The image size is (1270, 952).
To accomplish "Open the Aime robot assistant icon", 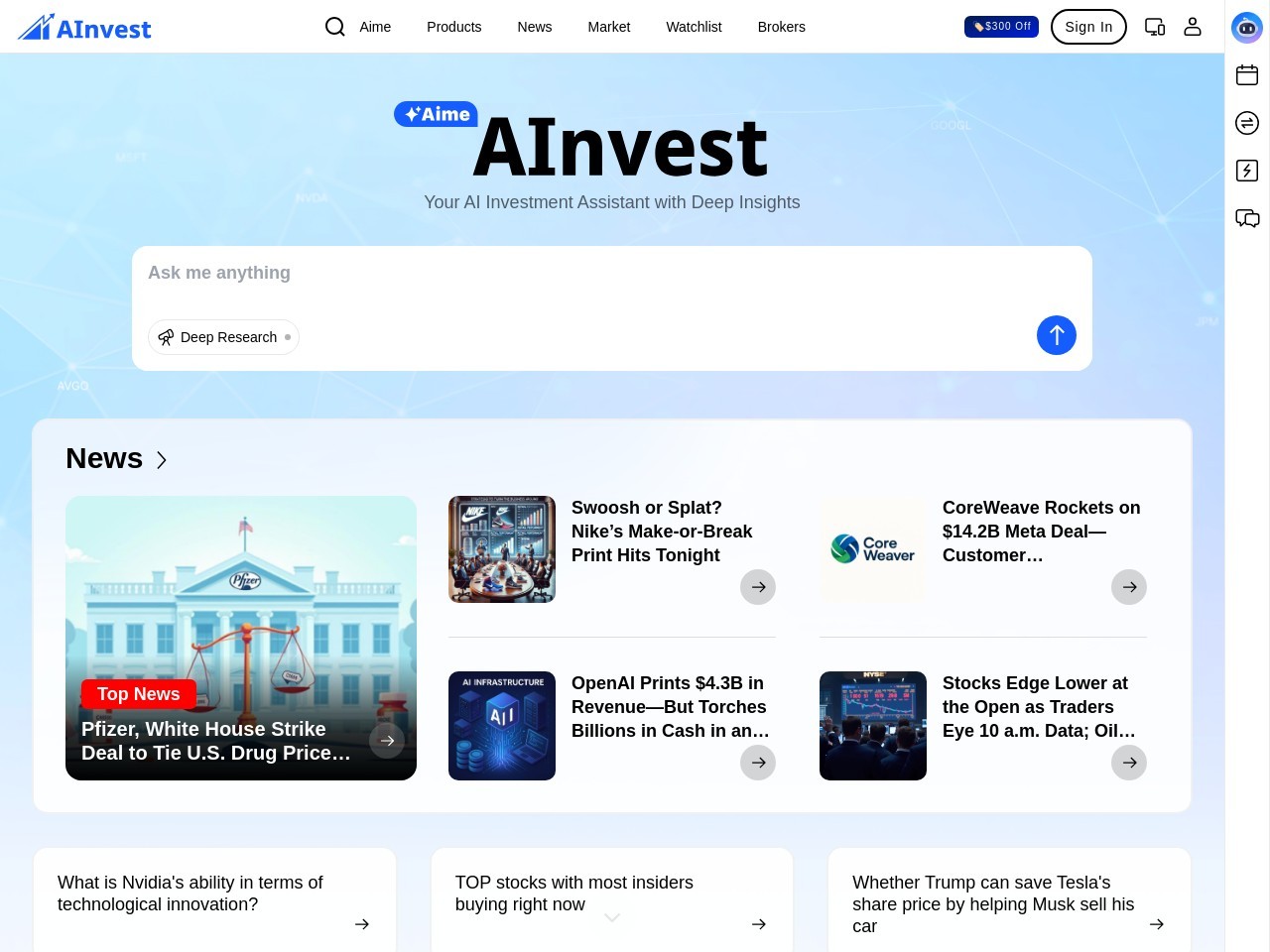I will coord(1247,27).
